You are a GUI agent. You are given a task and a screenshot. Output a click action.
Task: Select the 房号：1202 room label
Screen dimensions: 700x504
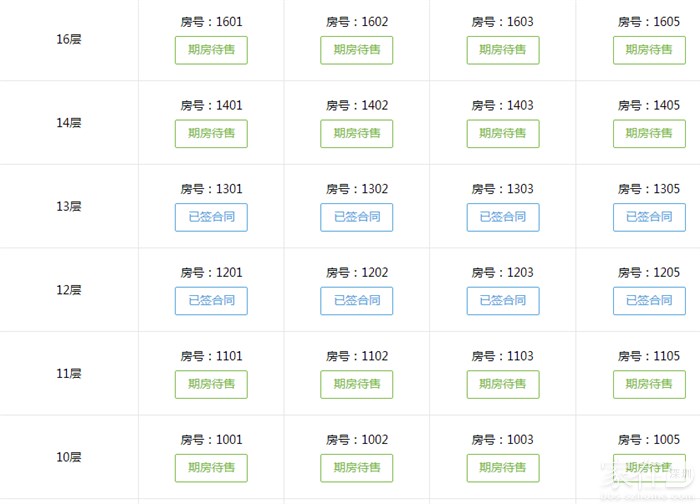pyautogui.click(x=357, y=273)
